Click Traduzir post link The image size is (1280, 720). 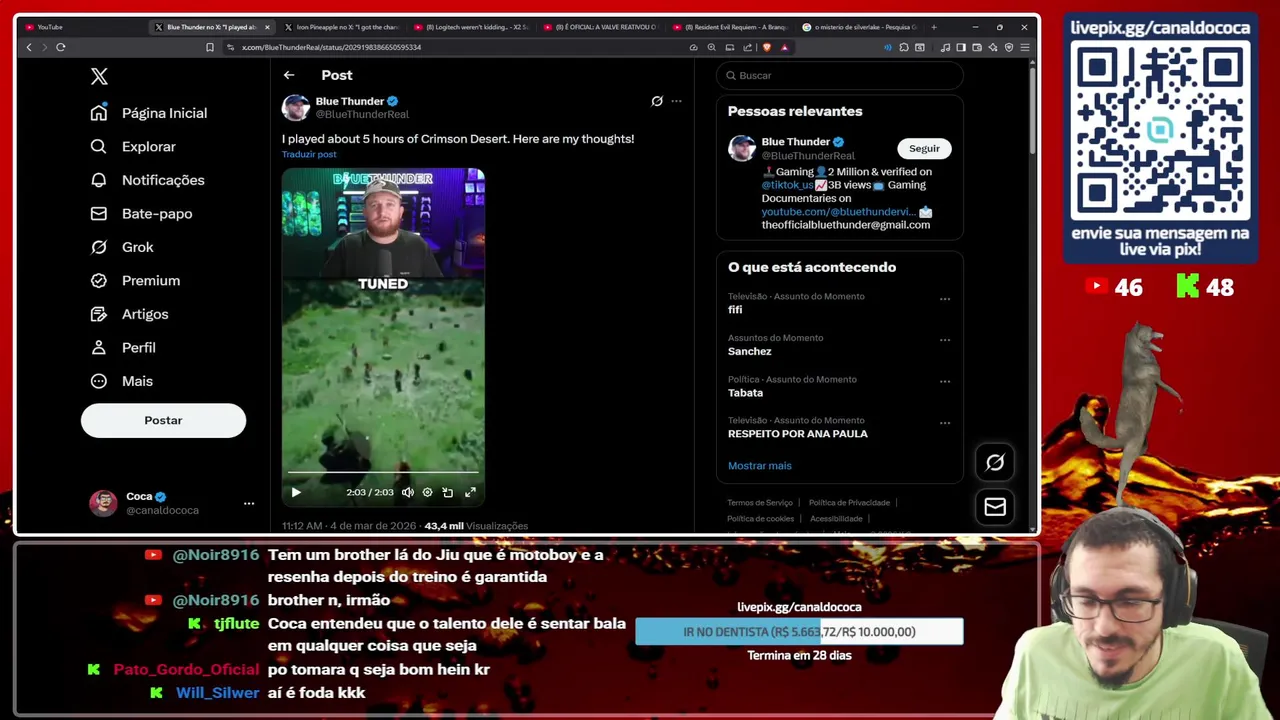coord(309,154)
